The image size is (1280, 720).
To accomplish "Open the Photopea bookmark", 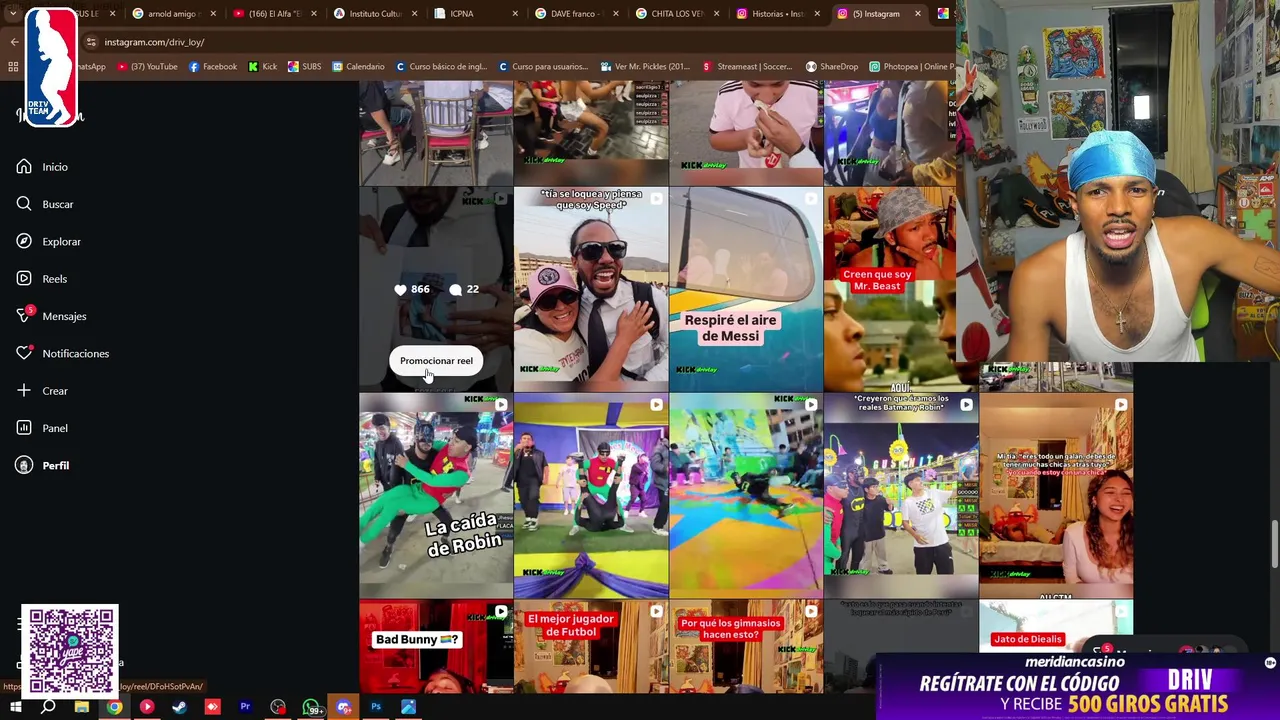I will [910, 67].
